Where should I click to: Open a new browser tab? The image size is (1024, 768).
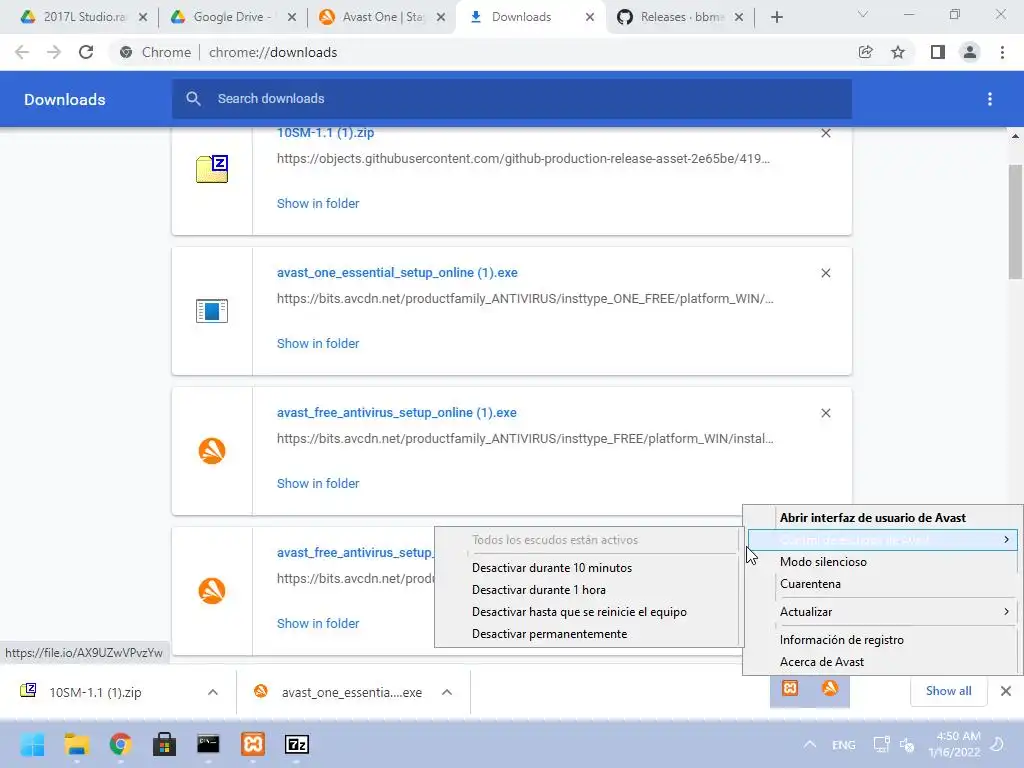click(776, 17)
